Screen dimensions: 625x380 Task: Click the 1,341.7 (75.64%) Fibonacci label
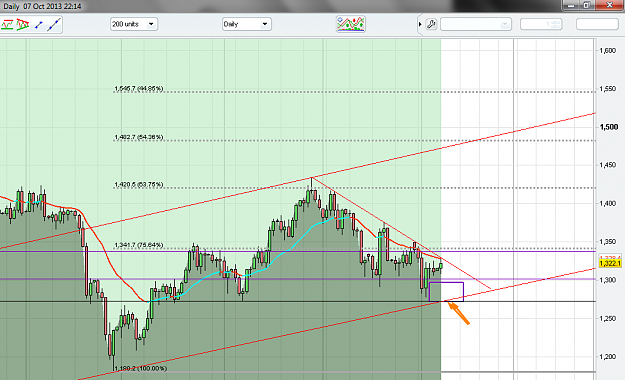(139, 245)
